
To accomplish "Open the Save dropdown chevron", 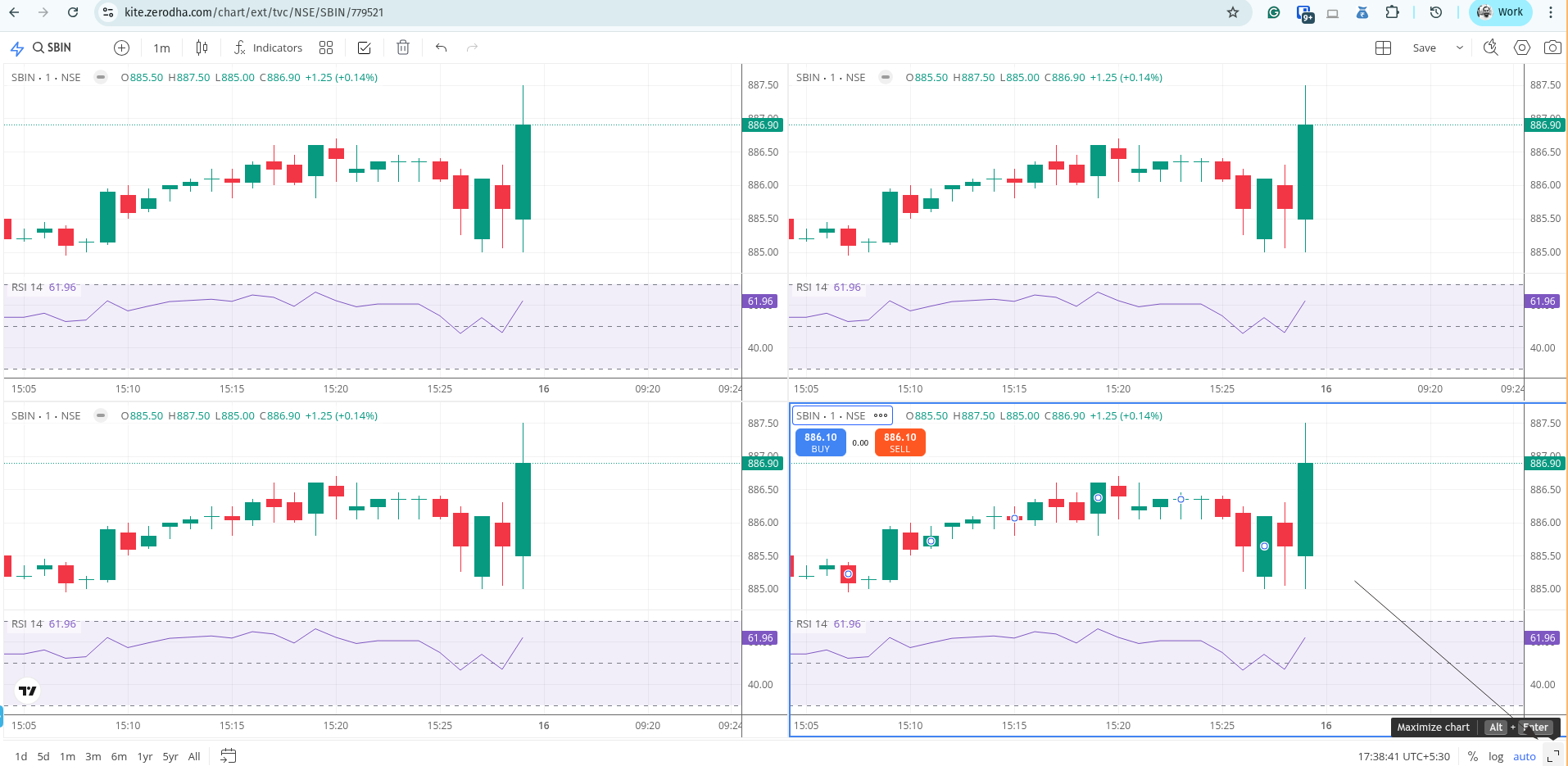I will tap(1461, 48).
